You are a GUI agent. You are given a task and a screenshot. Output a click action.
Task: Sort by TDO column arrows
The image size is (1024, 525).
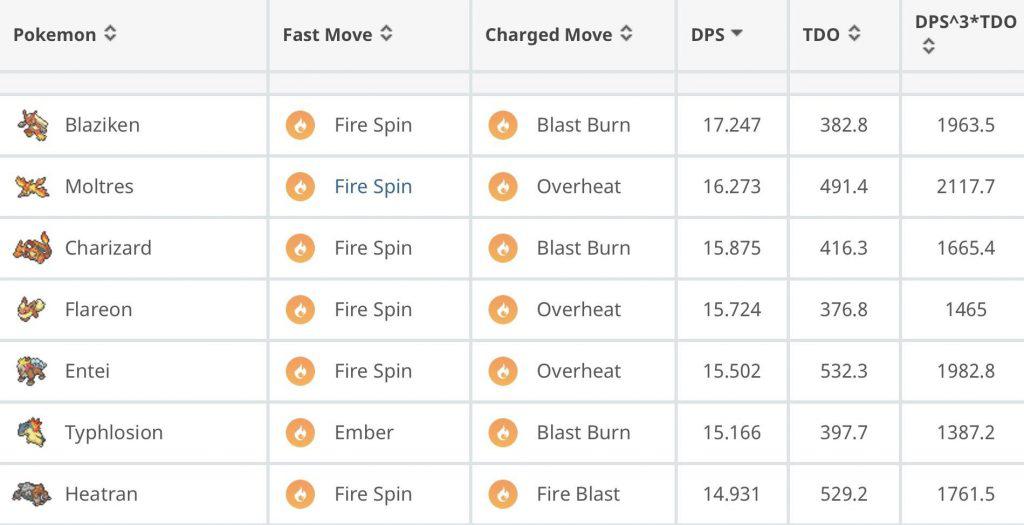pyautogui.click(x=854, y=34)
